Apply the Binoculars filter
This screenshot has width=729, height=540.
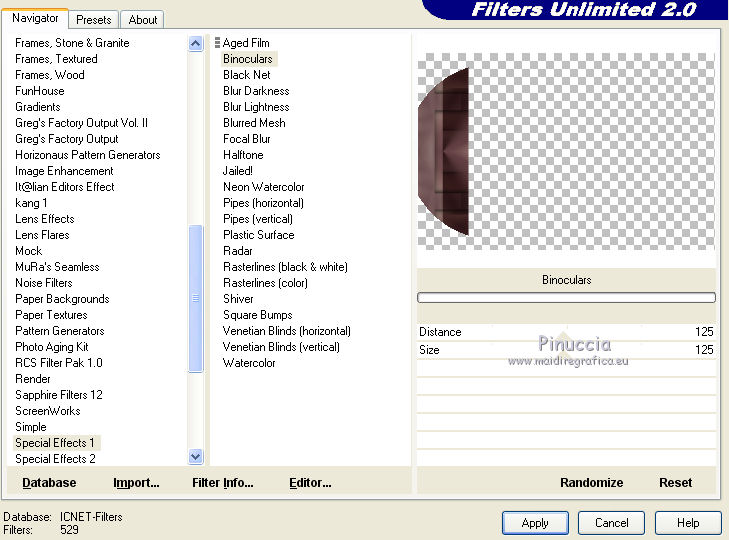point(535,523)
